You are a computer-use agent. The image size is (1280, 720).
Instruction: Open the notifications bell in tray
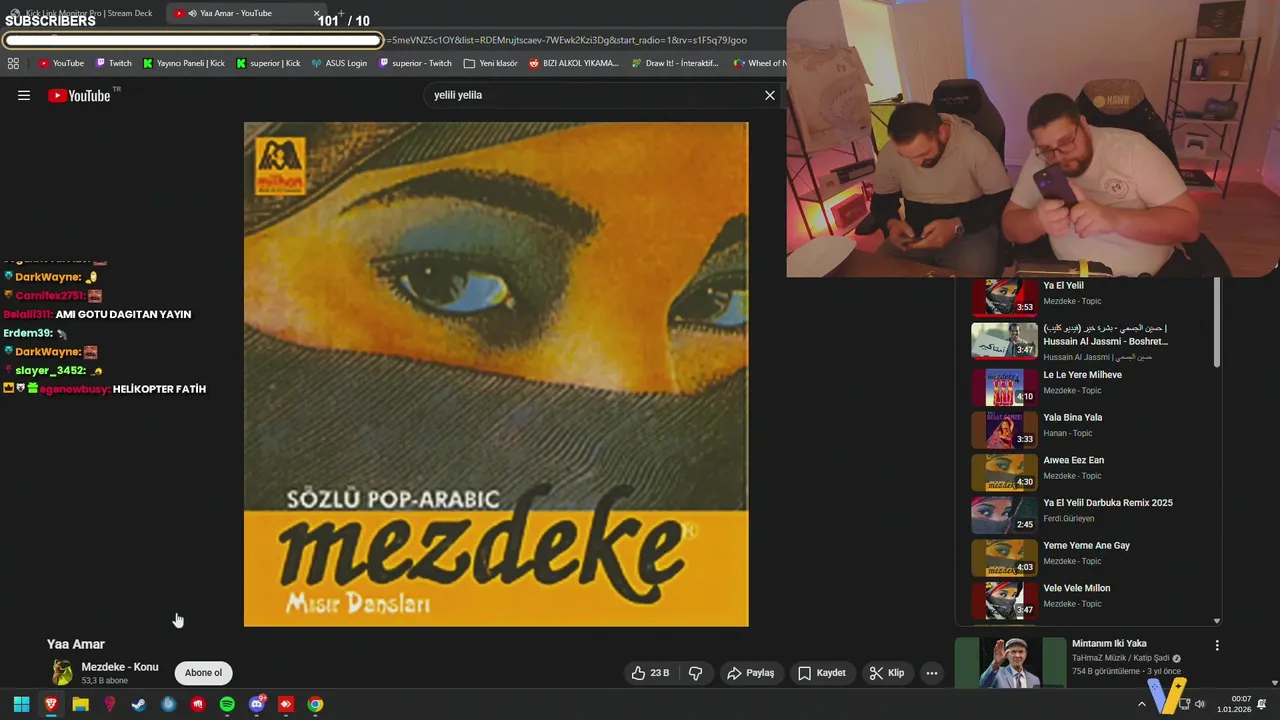pyautogui.click(x=1262, y=704)
